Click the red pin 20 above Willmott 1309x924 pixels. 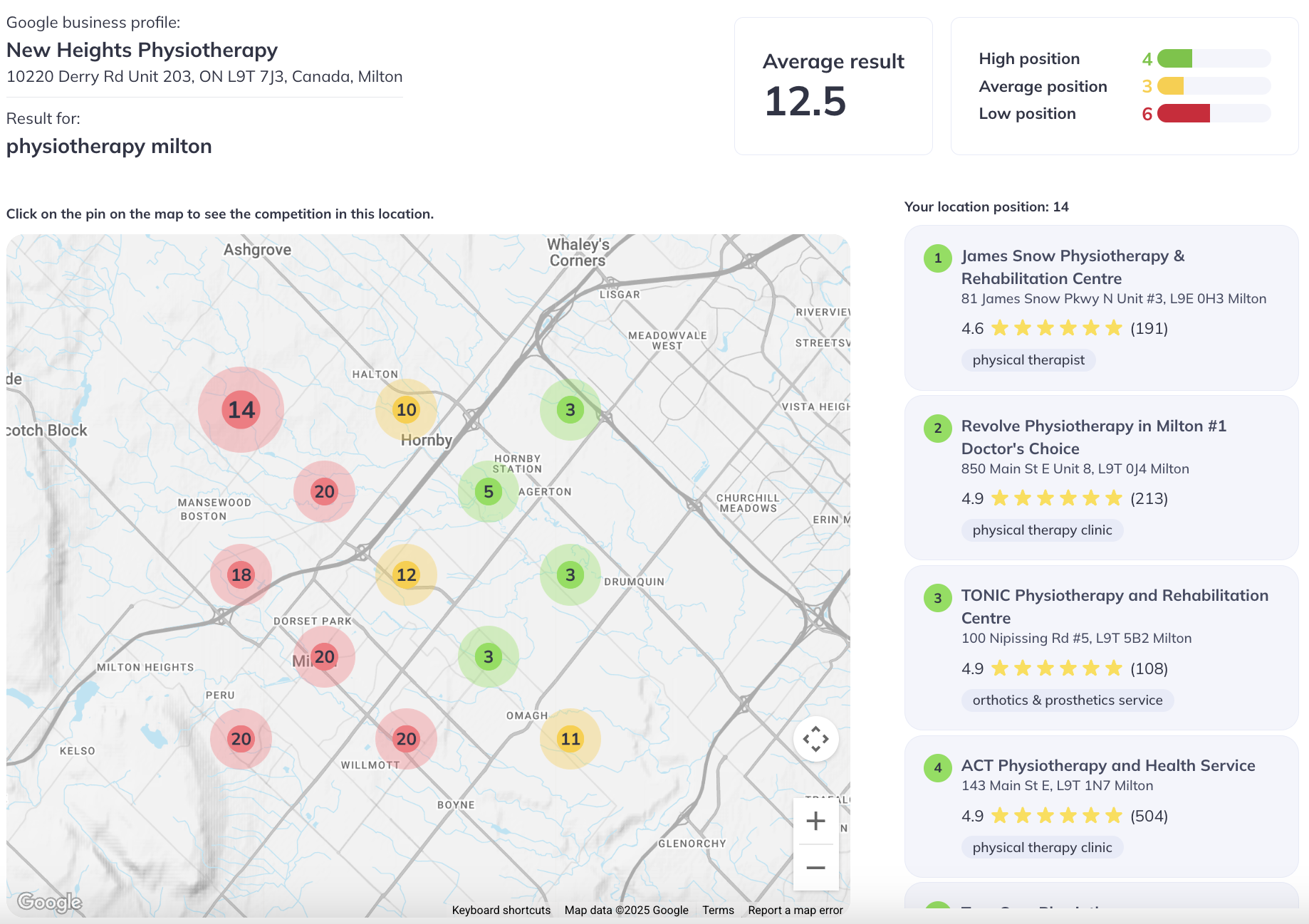(406, 739)
